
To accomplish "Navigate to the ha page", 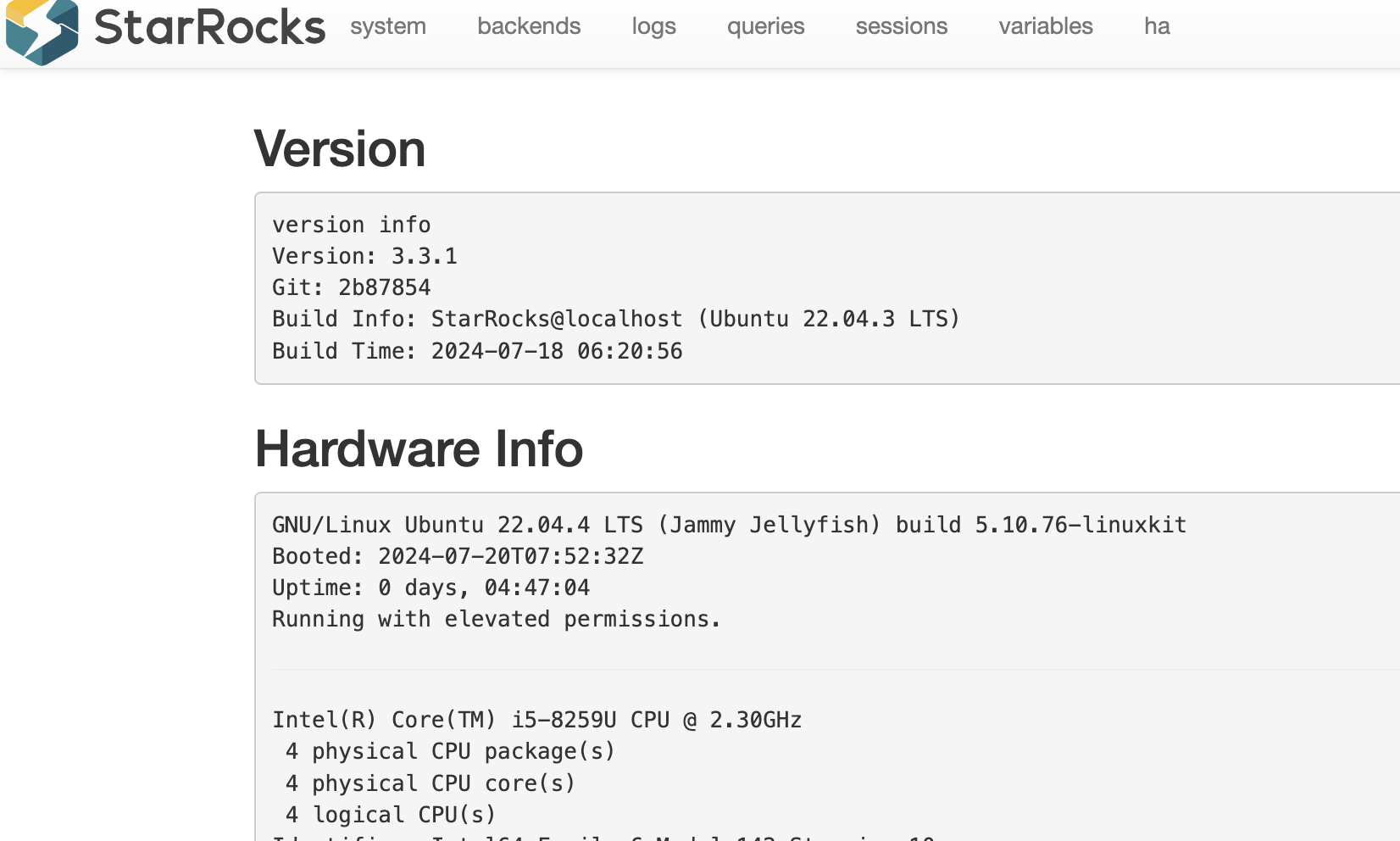I will (x=1157, y=26).
